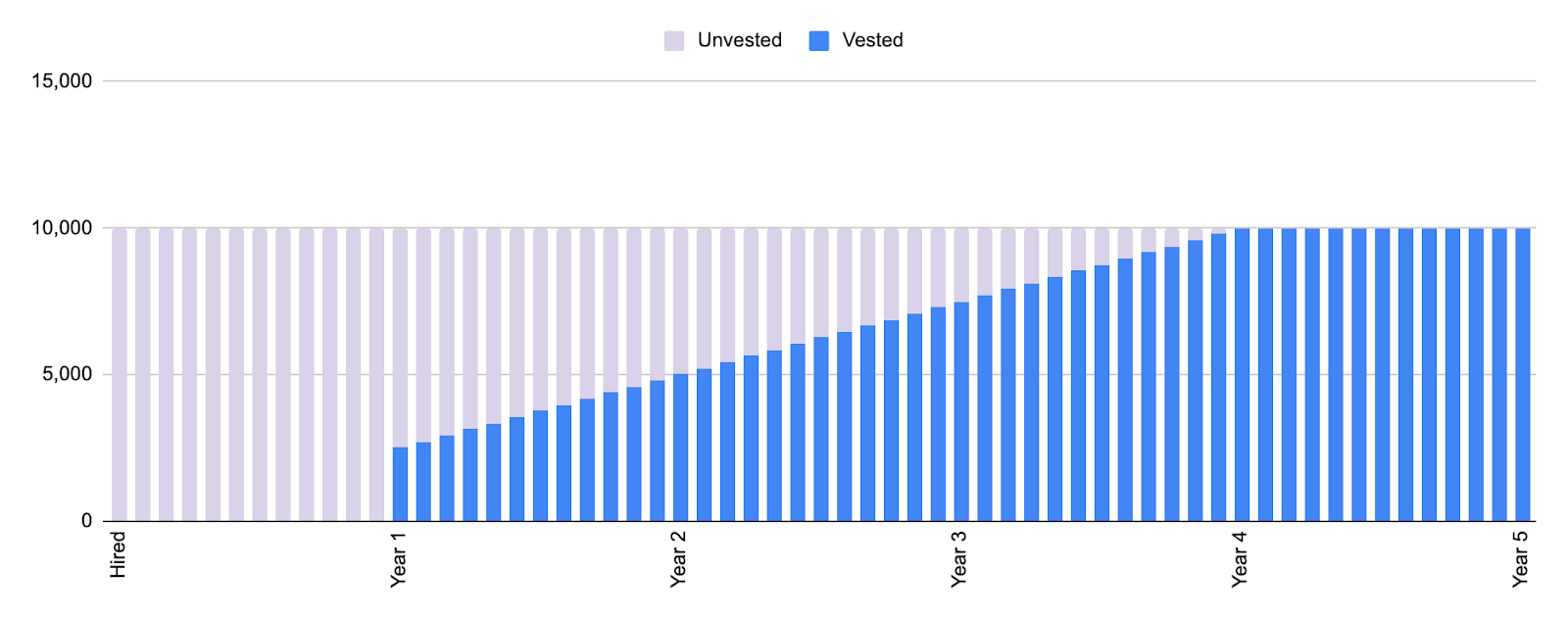
Task: Select the first unvested bar at Hired
Action: point(120,374)
